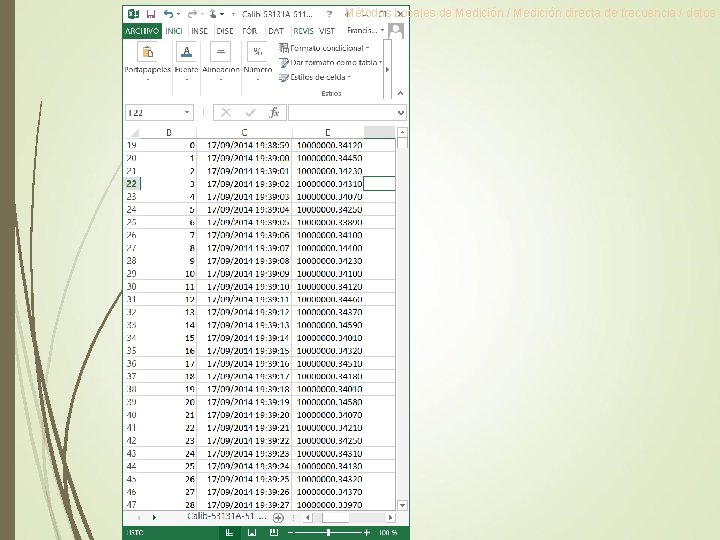Switch to the DATOS ribbon tab
The image size is (720, 540).
276,31
